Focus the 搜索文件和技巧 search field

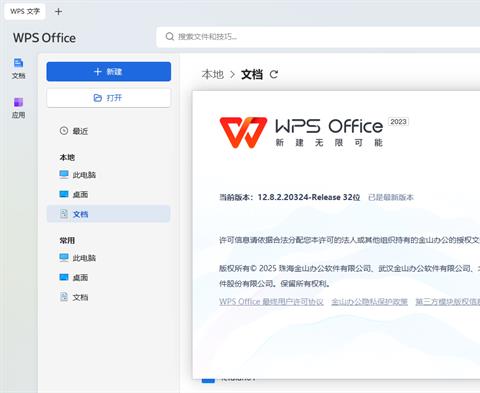click(x=318, y=37)
